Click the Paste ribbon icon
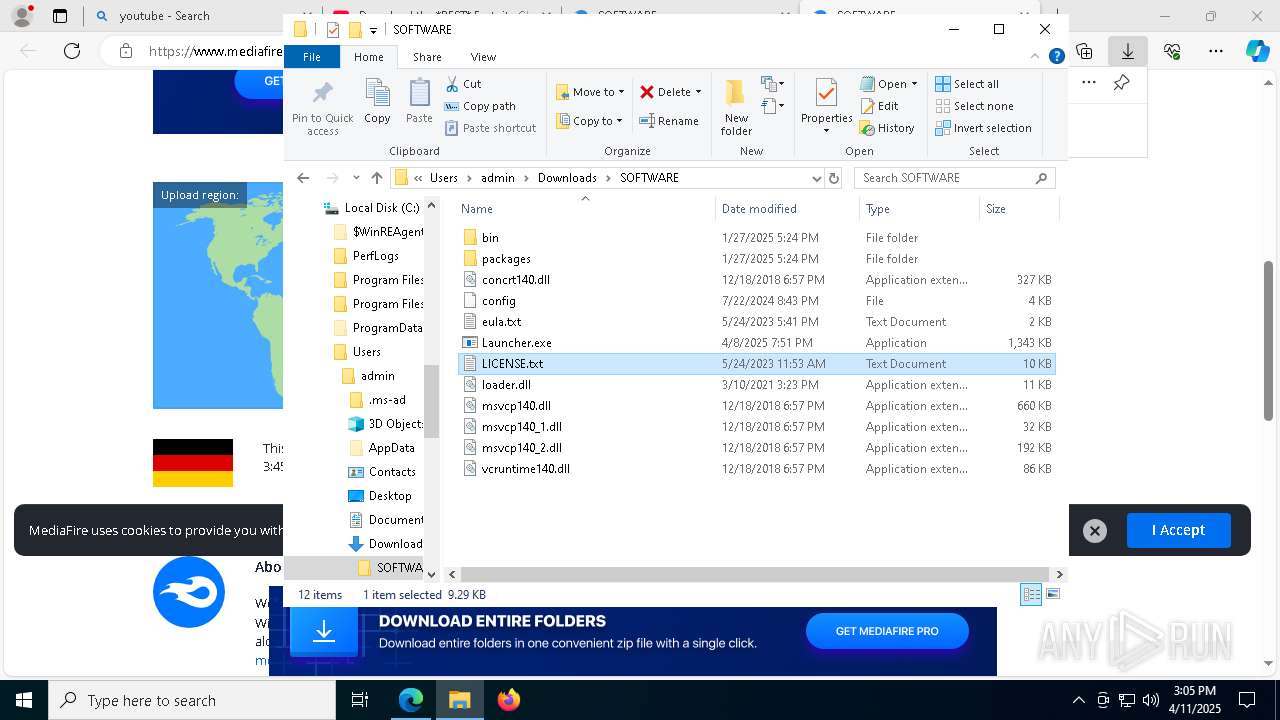 (x=419, y=102)
